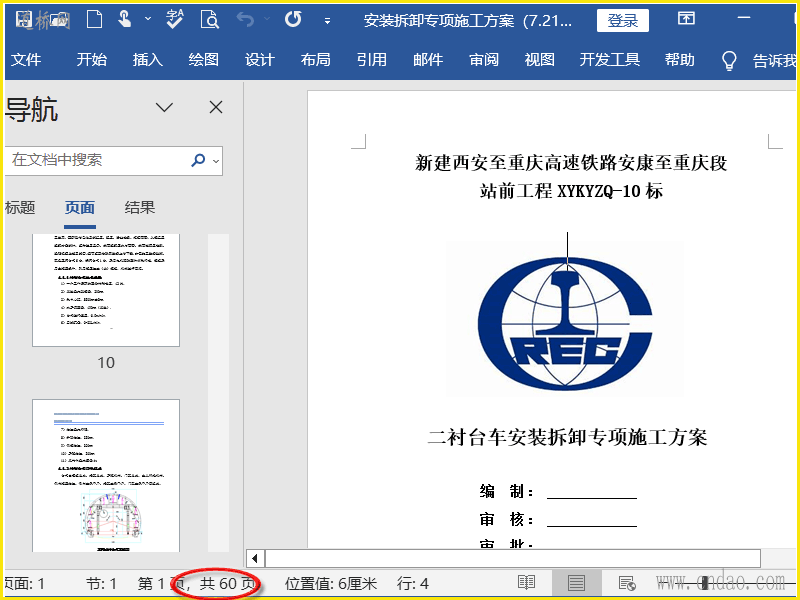800x600 pixels.
Task: Click 行: 4 status bar item
Action: coord(413,584)
